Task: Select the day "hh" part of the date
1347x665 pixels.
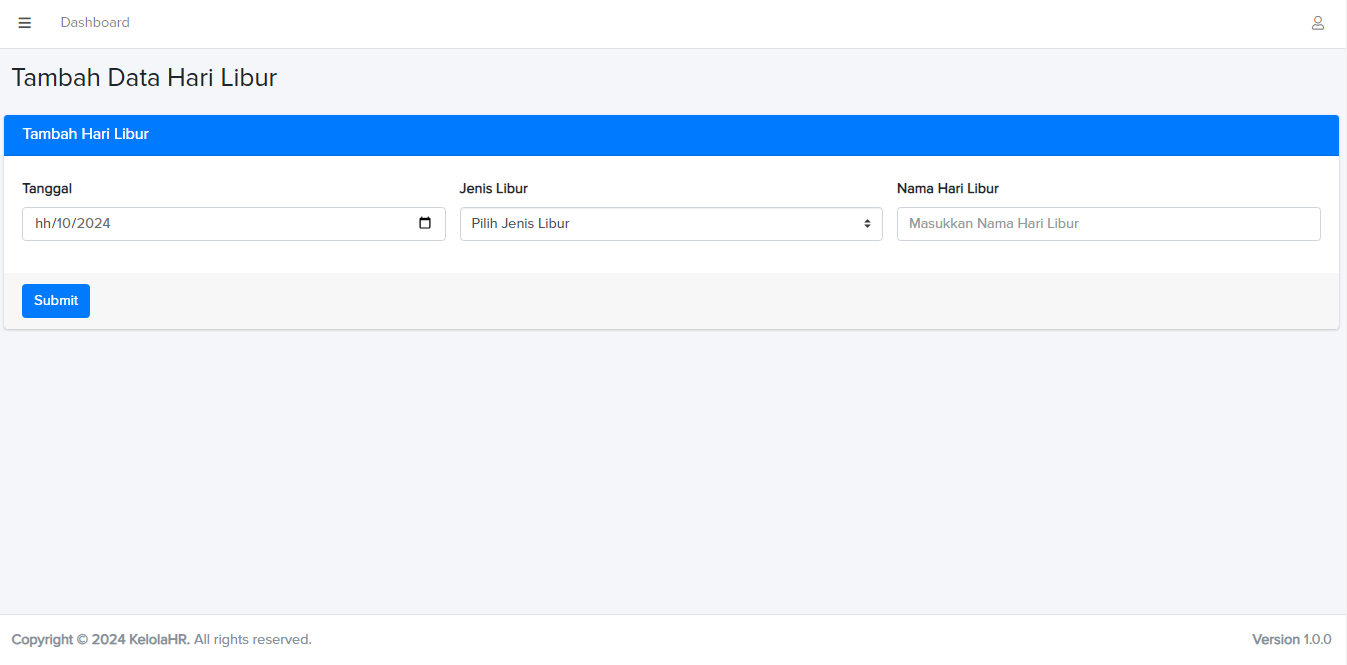Action: pyautogui.click(x=43, y=224)
